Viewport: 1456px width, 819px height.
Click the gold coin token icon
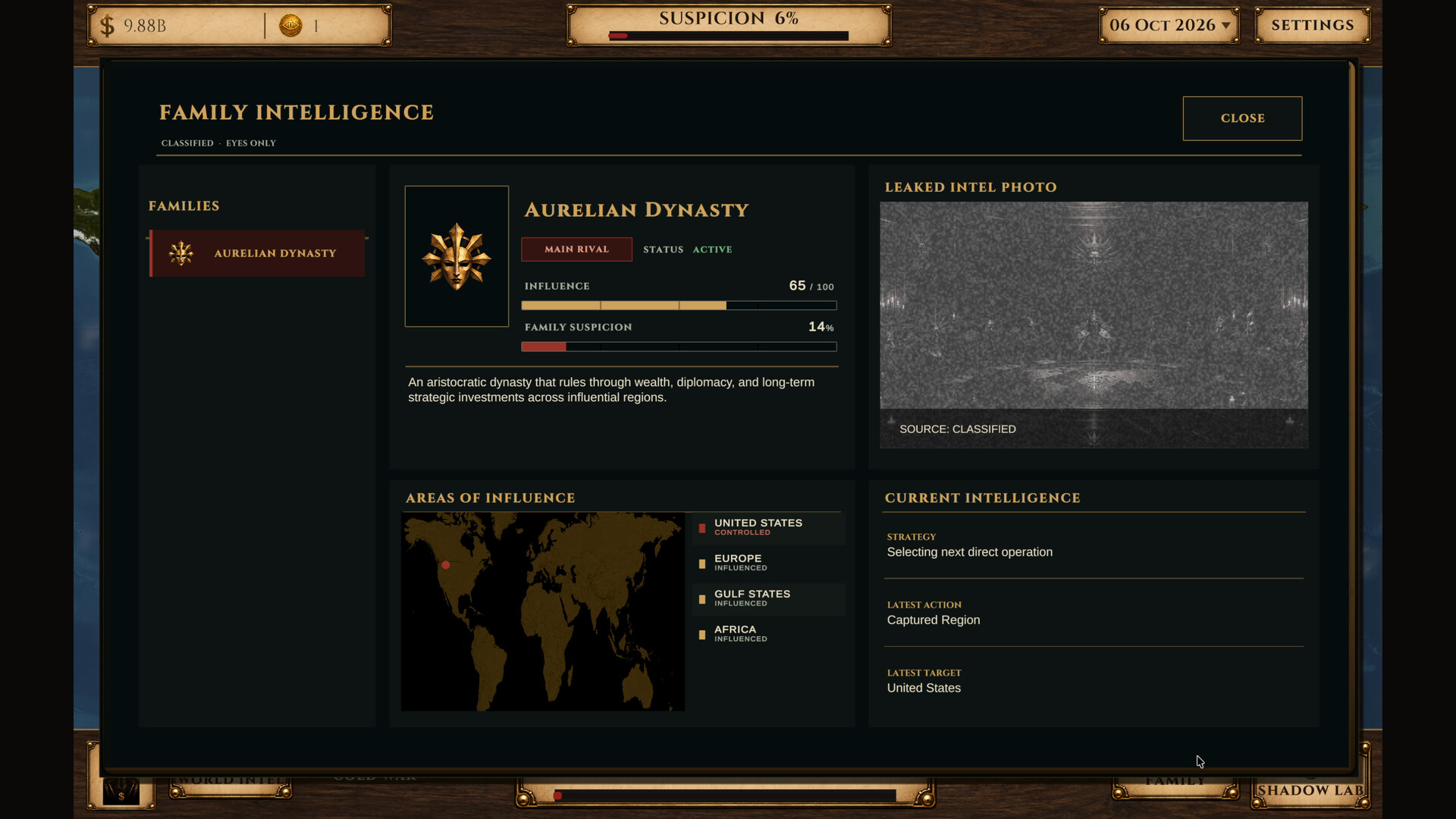[x=290, y=26]
